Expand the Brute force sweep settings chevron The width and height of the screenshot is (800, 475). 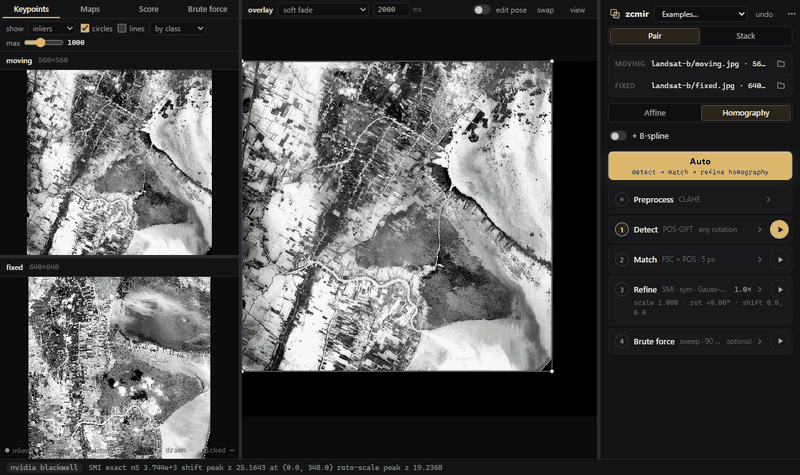click(x=760, y=341)
